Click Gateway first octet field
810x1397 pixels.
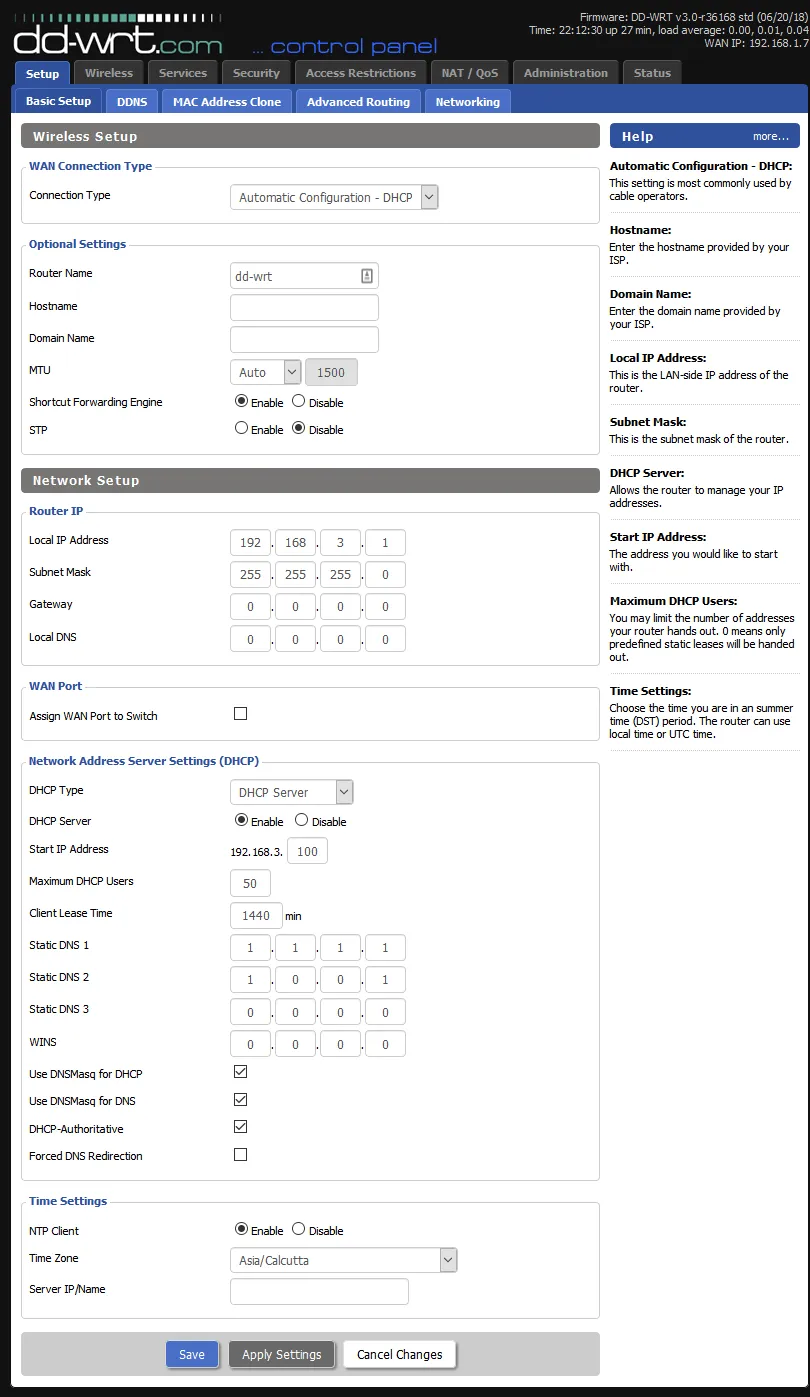click(250, 607)
